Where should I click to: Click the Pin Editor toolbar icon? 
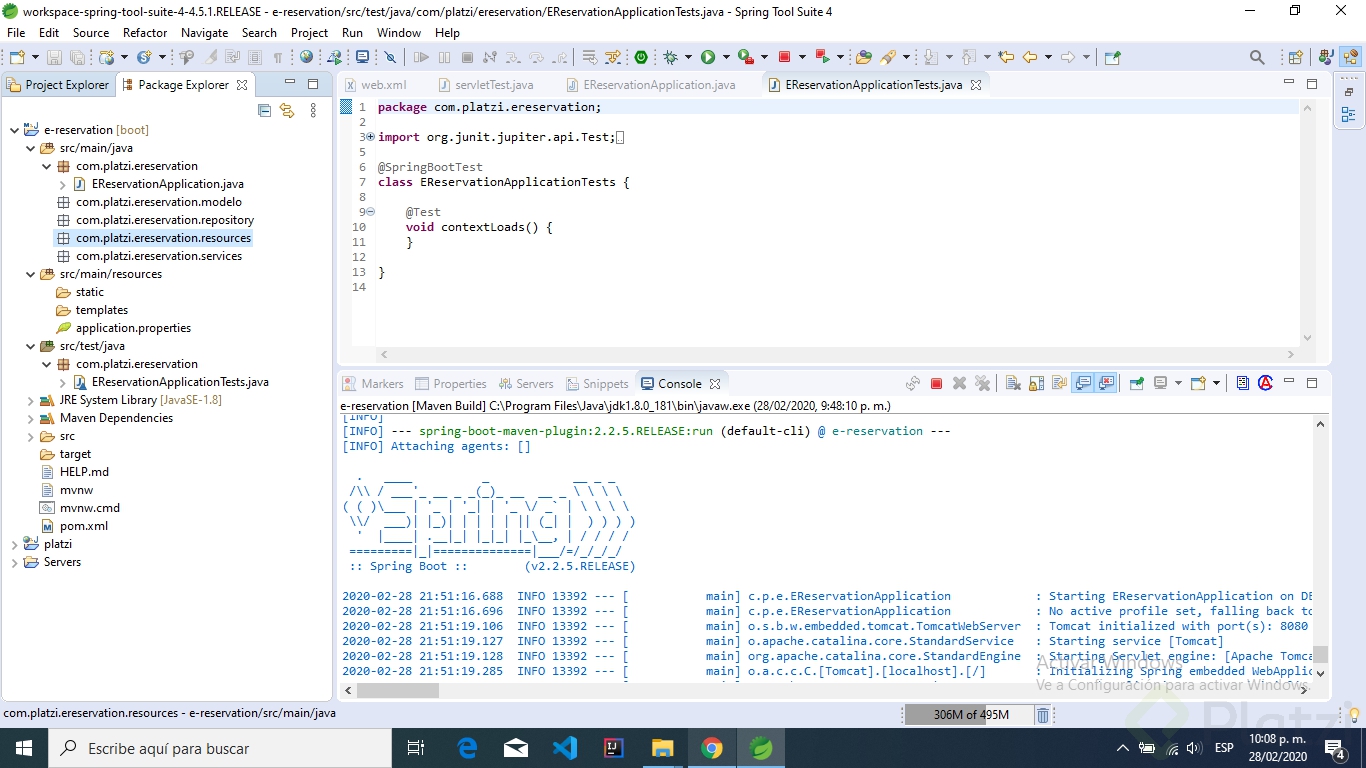pyautogui.click(x=1112, y=57)
